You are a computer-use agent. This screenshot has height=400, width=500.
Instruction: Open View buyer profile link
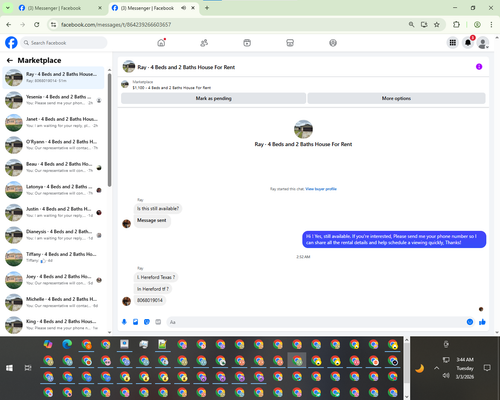321,189
